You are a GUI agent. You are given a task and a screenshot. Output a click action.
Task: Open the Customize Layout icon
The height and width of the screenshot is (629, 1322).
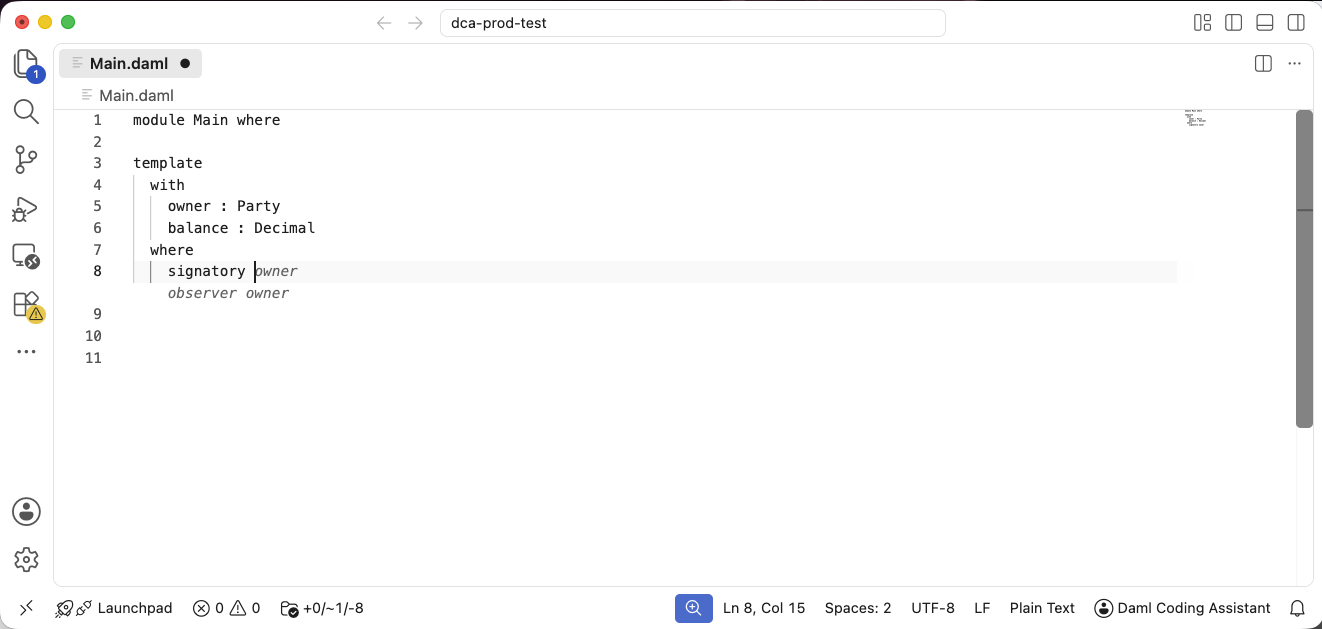tap(1203, 23)
